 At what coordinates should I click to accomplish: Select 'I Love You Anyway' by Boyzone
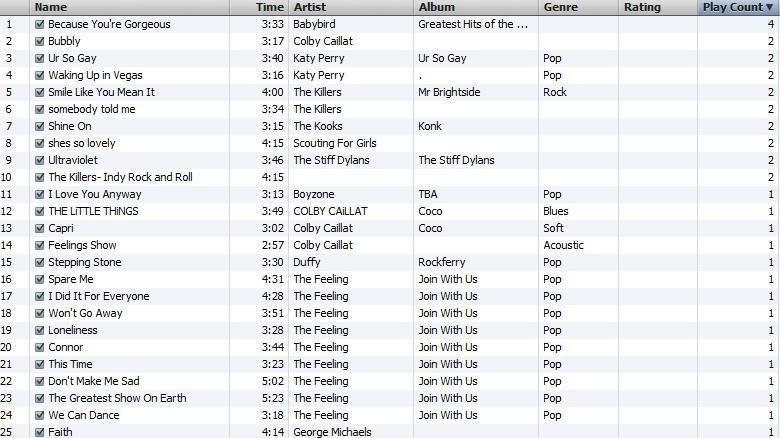click(x=95, y=194)
